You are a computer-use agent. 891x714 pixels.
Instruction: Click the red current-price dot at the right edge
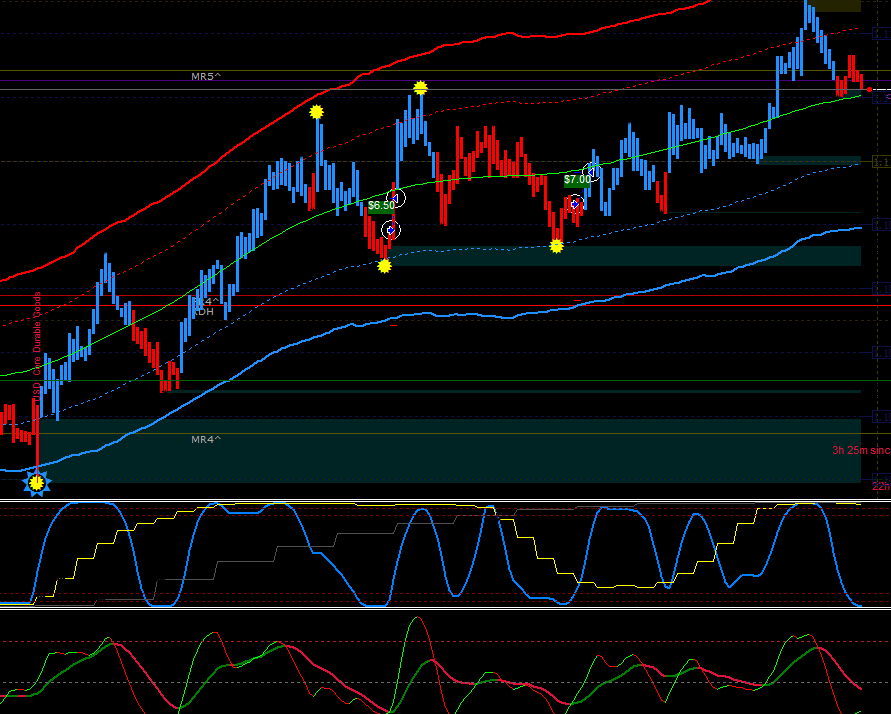click(x=869, y=90)
